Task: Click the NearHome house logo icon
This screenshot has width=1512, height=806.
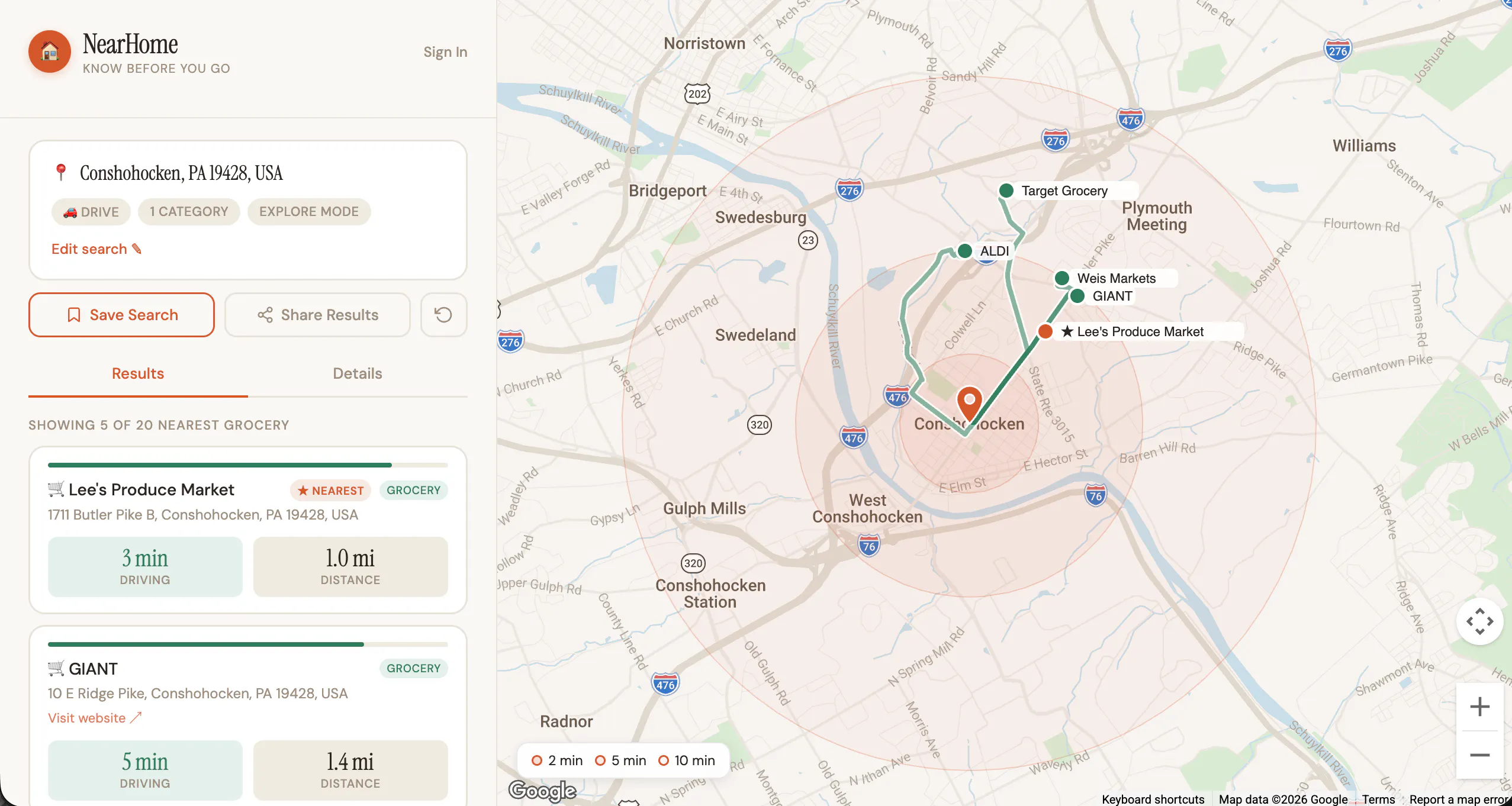Action: [50, 52]
